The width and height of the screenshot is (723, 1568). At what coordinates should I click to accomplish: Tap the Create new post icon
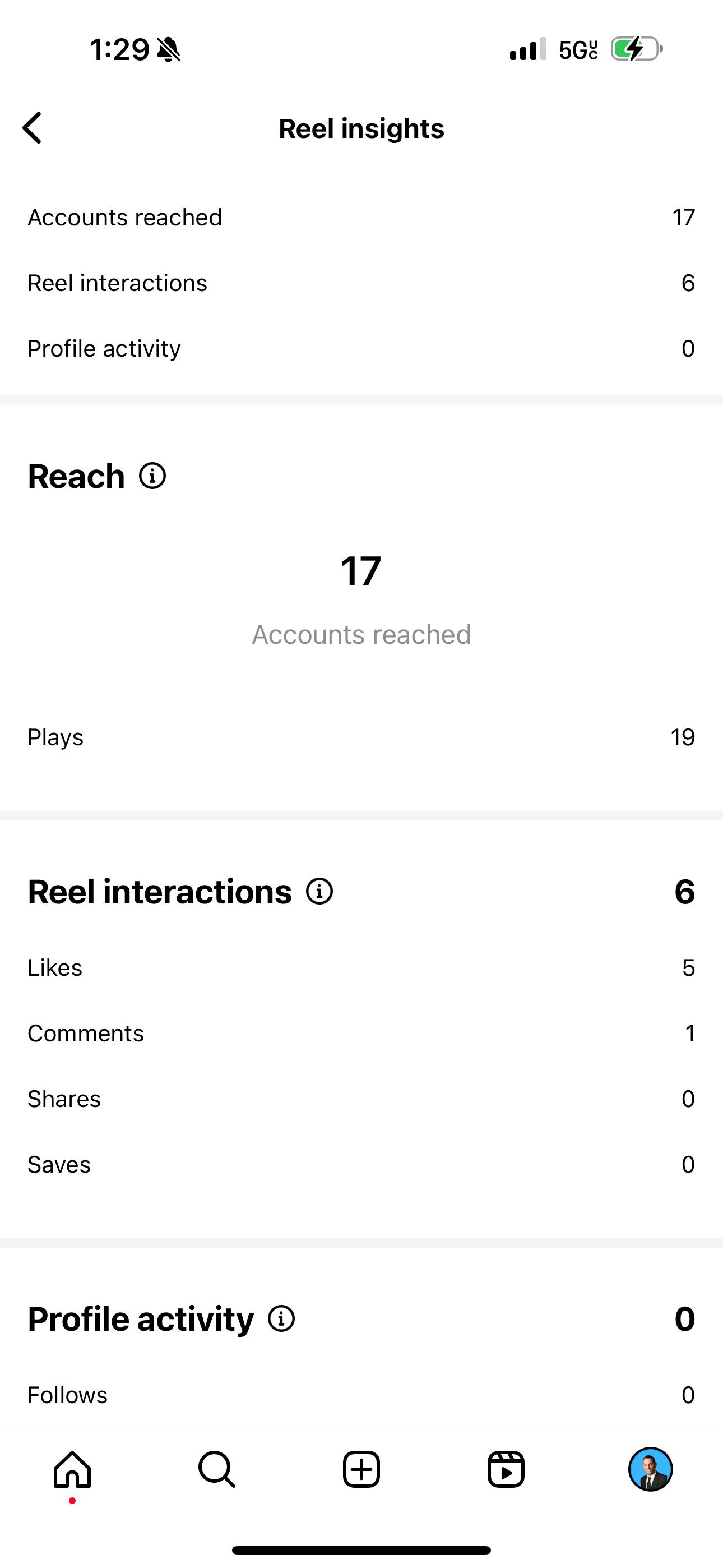361,1469
